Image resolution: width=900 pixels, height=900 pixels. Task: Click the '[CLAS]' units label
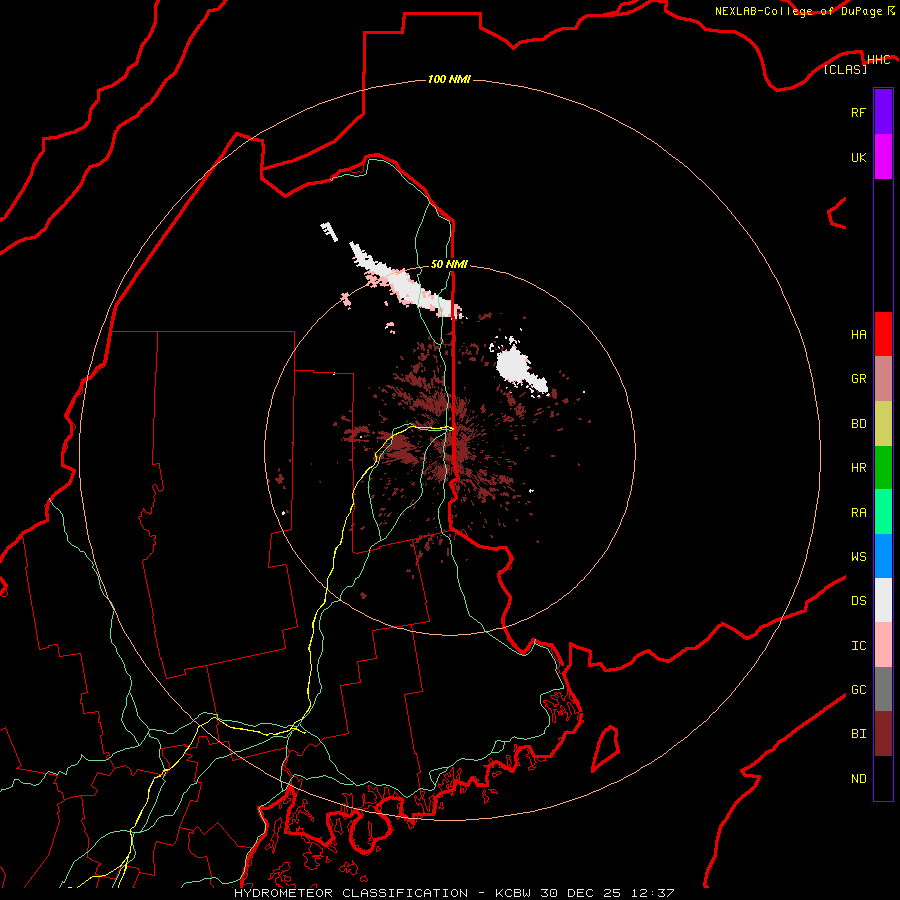[845, 69]
